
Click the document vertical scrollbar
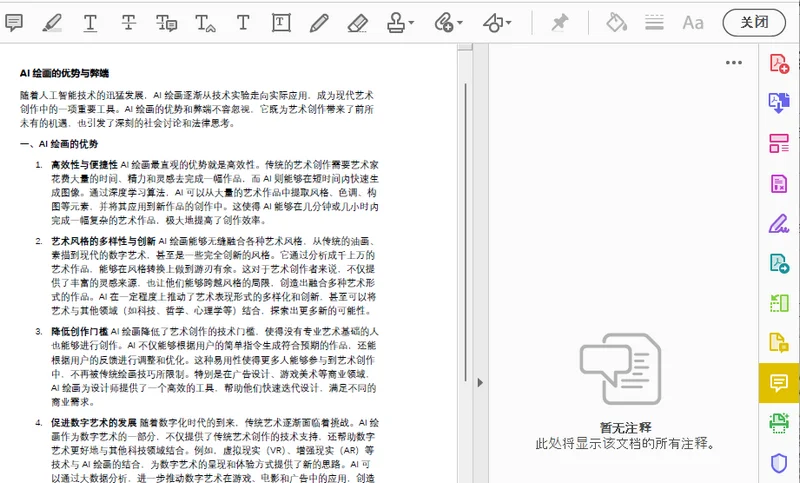(x=465, y=232)
